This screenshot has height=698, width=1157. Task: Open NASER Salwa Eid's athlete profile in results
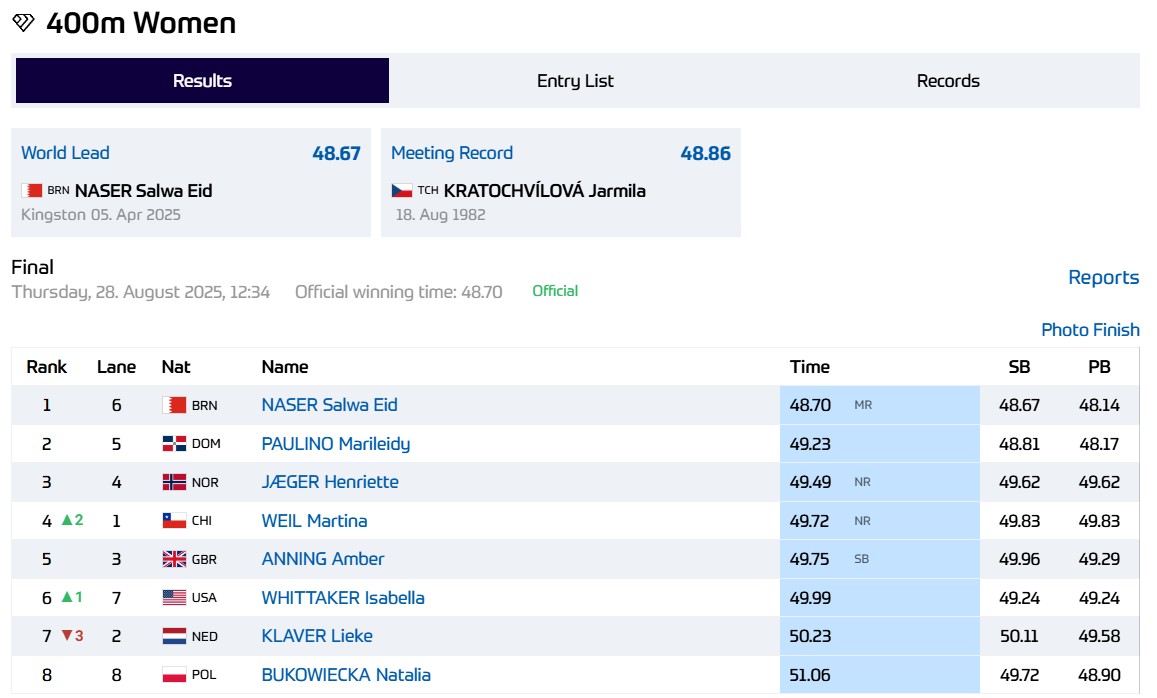point(329,405)
